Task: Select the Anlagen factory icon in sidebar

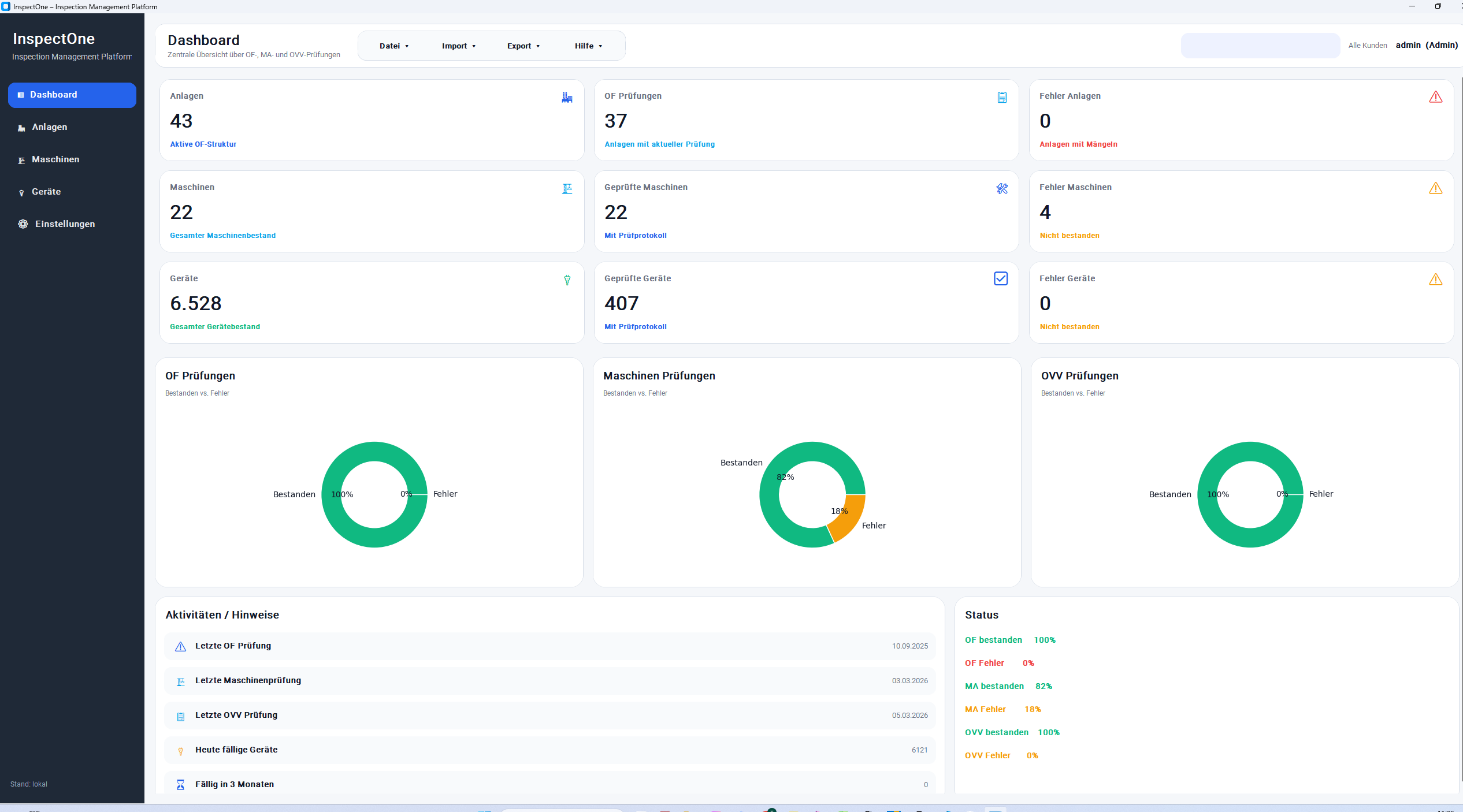Action: coord(21,127)
